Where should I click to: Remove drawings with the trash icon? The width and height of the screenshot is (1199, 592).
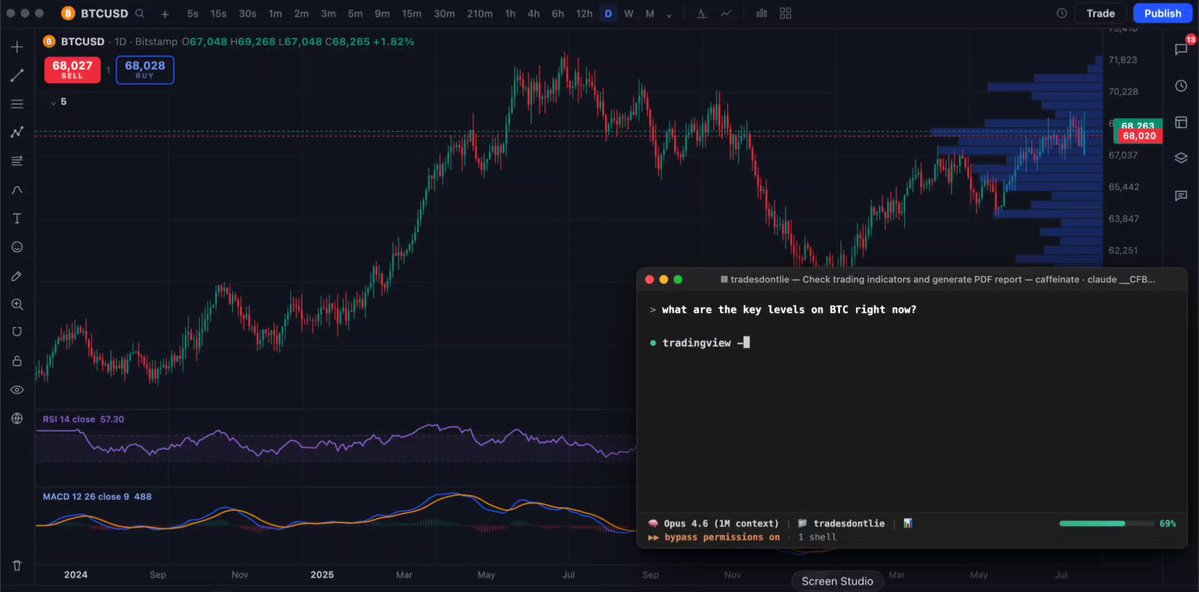[x=17, y=566]
